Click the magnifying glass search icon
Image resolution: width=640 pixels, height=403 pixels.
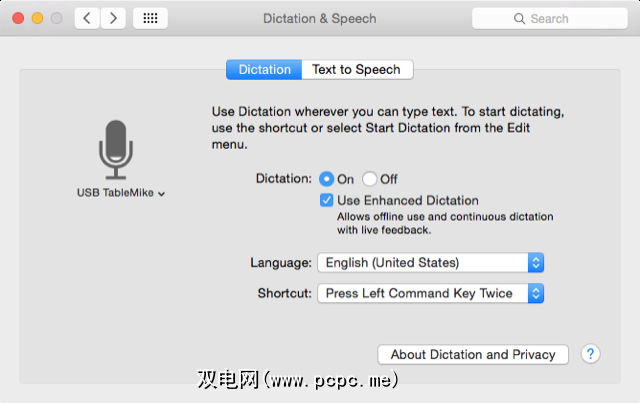[x=518, y=19]
